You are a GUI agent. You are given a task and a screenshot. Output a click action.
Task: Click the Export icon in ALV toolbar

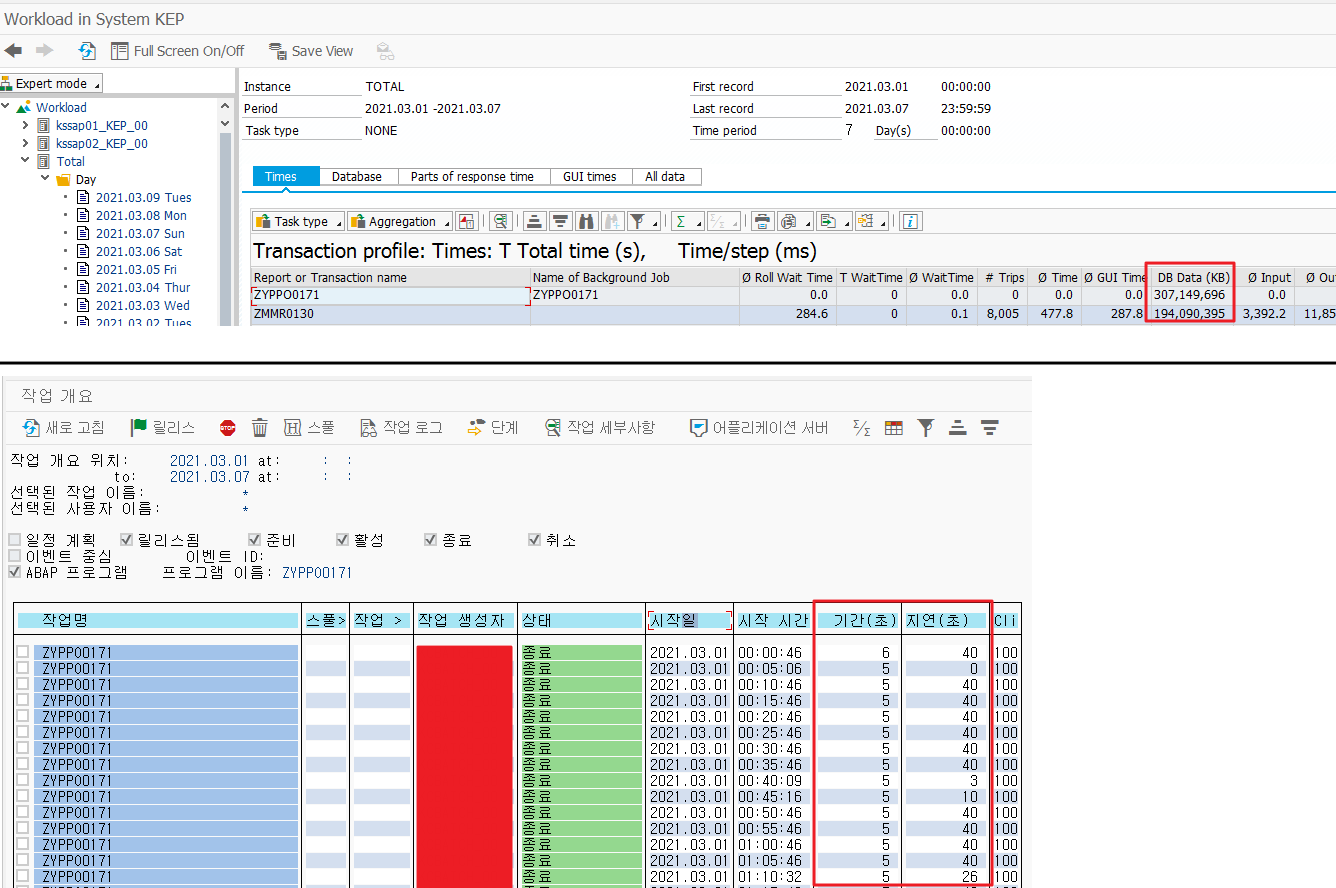(x=826, y=221)
